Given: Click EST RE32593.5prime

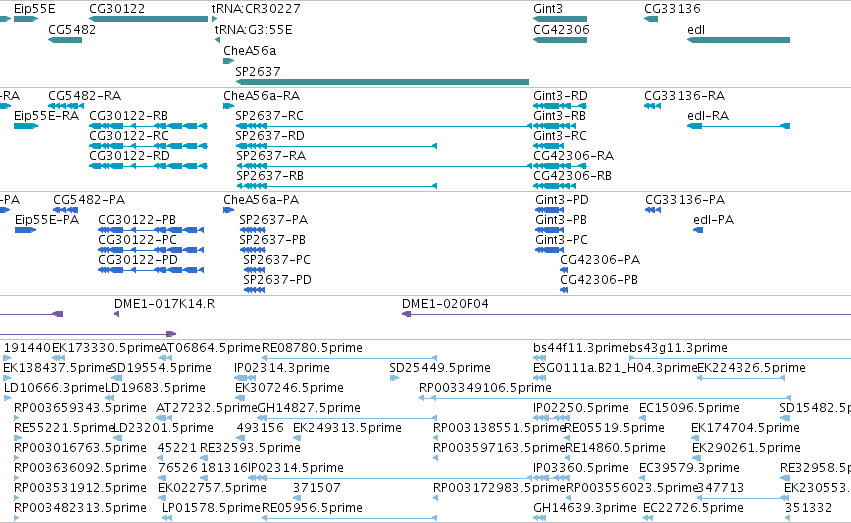Looking at the screenshot, I should pyautogui.click(x=250, y=448).
